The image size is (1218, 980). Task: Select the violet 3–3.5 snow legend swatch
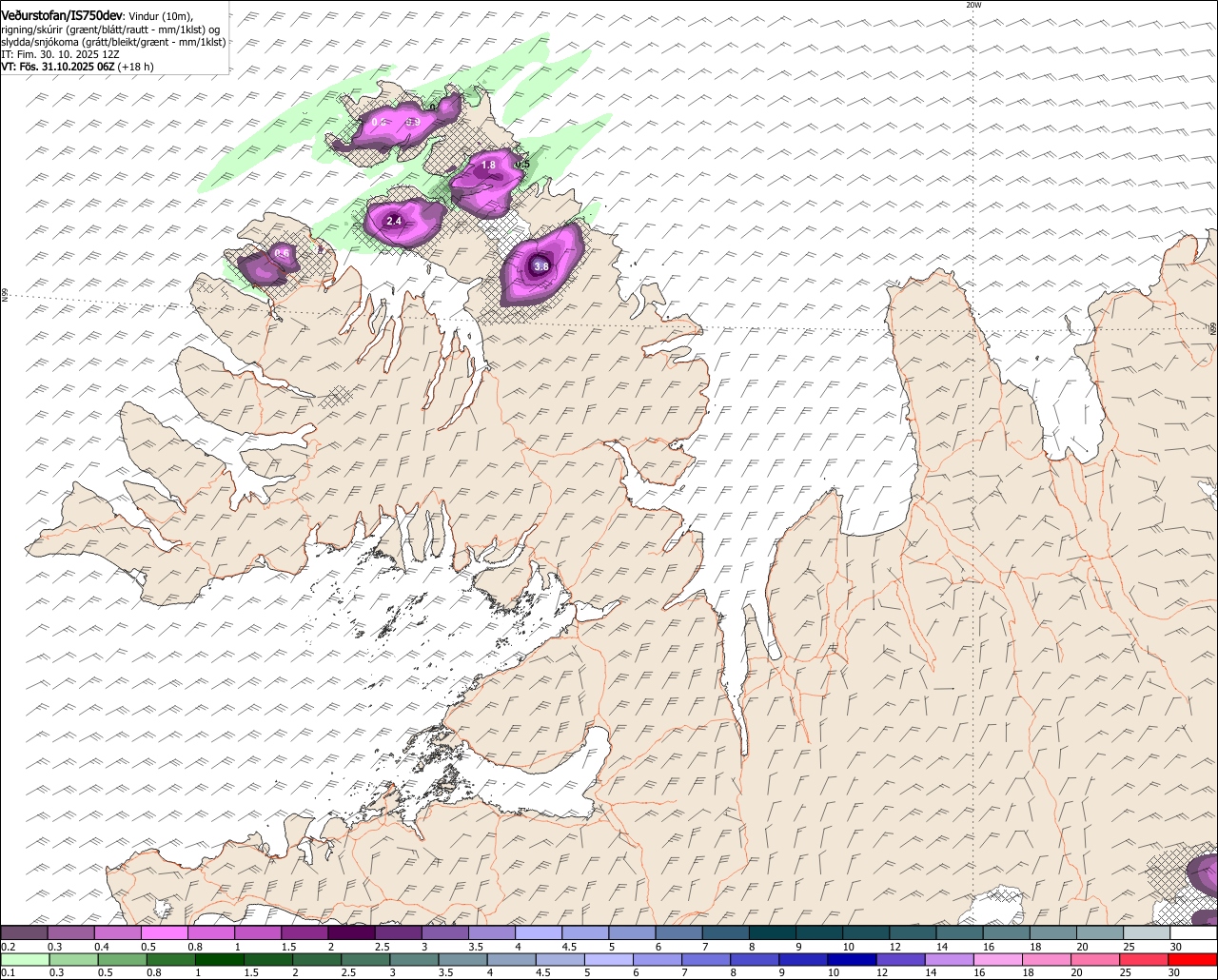coord(444,933)
